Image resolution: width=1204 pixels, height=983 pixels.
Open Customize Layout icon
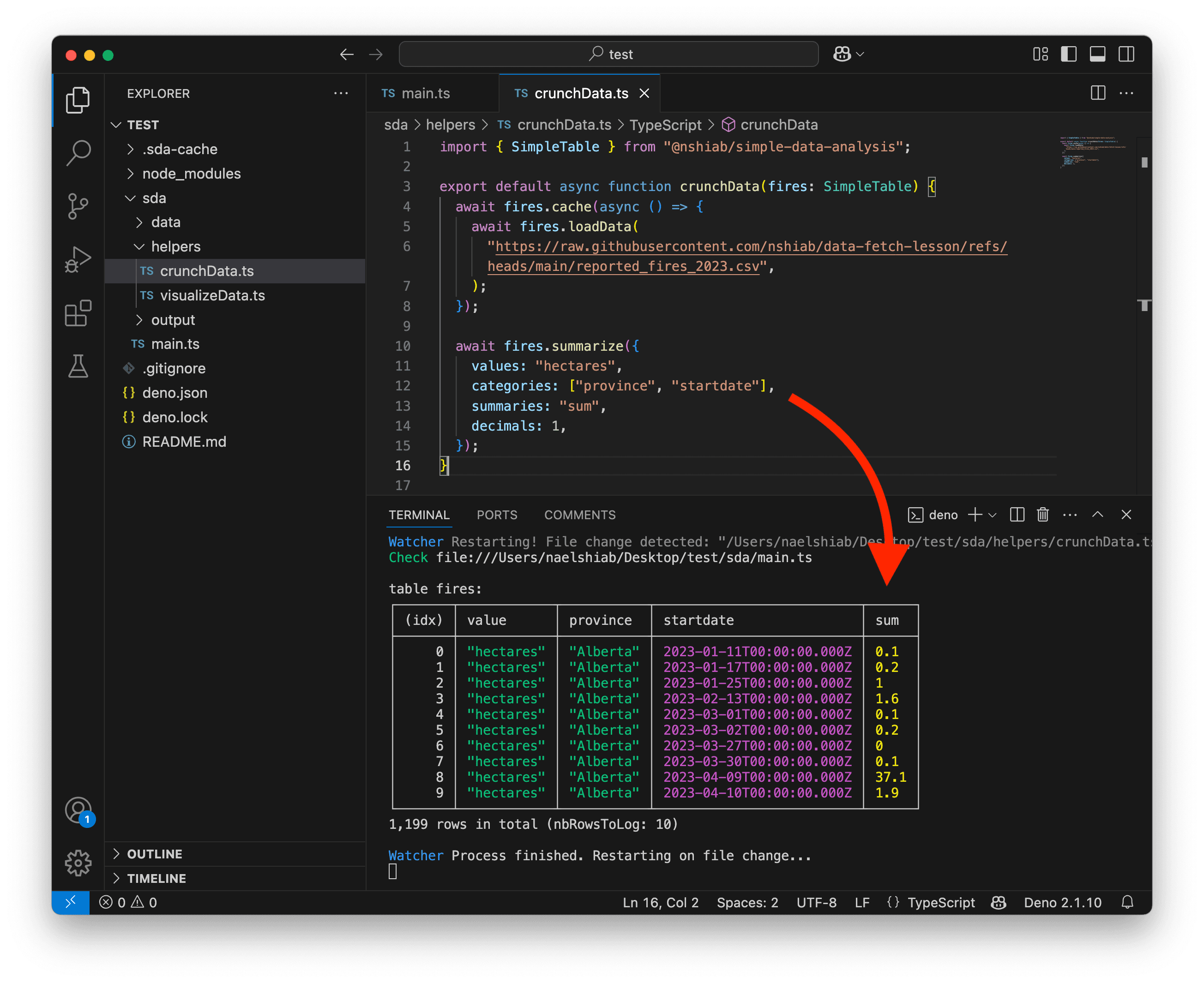pos(1040,54)
